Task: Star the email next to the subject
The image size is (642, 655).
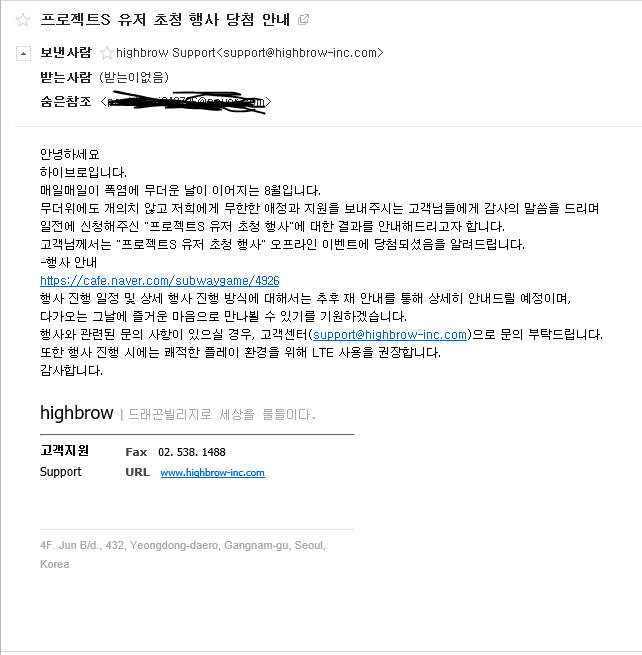Action: pyautogui.click(x=23, y=20)
